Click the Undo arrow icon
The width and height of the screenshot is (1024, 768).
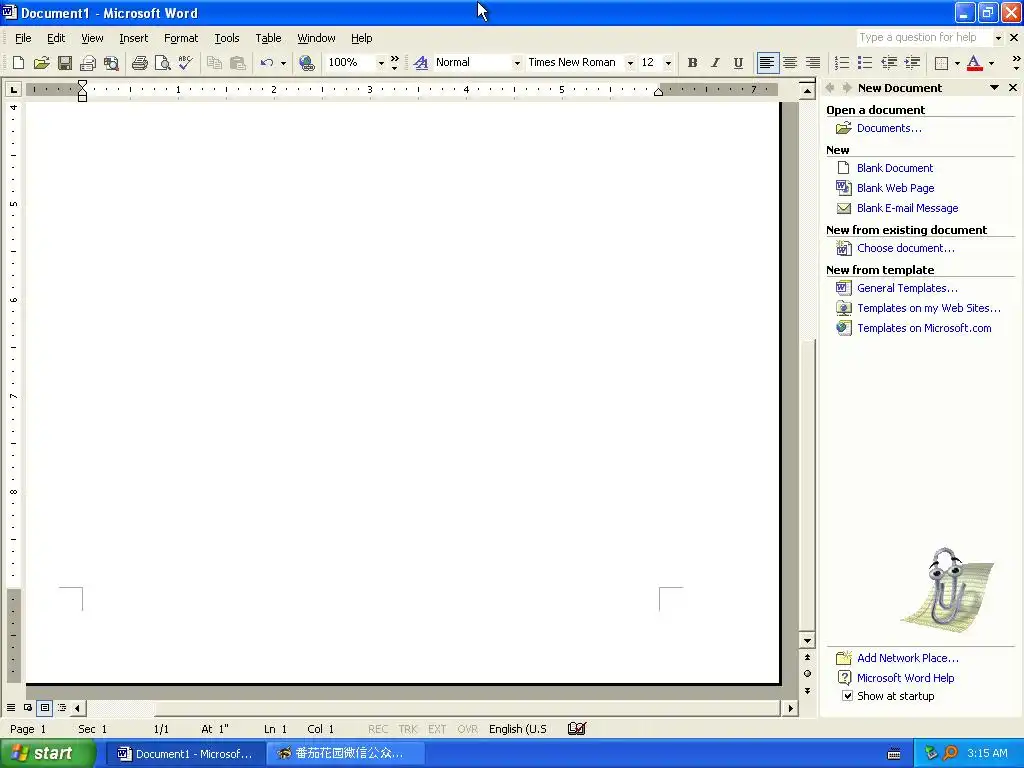click(x=266, y=63)
